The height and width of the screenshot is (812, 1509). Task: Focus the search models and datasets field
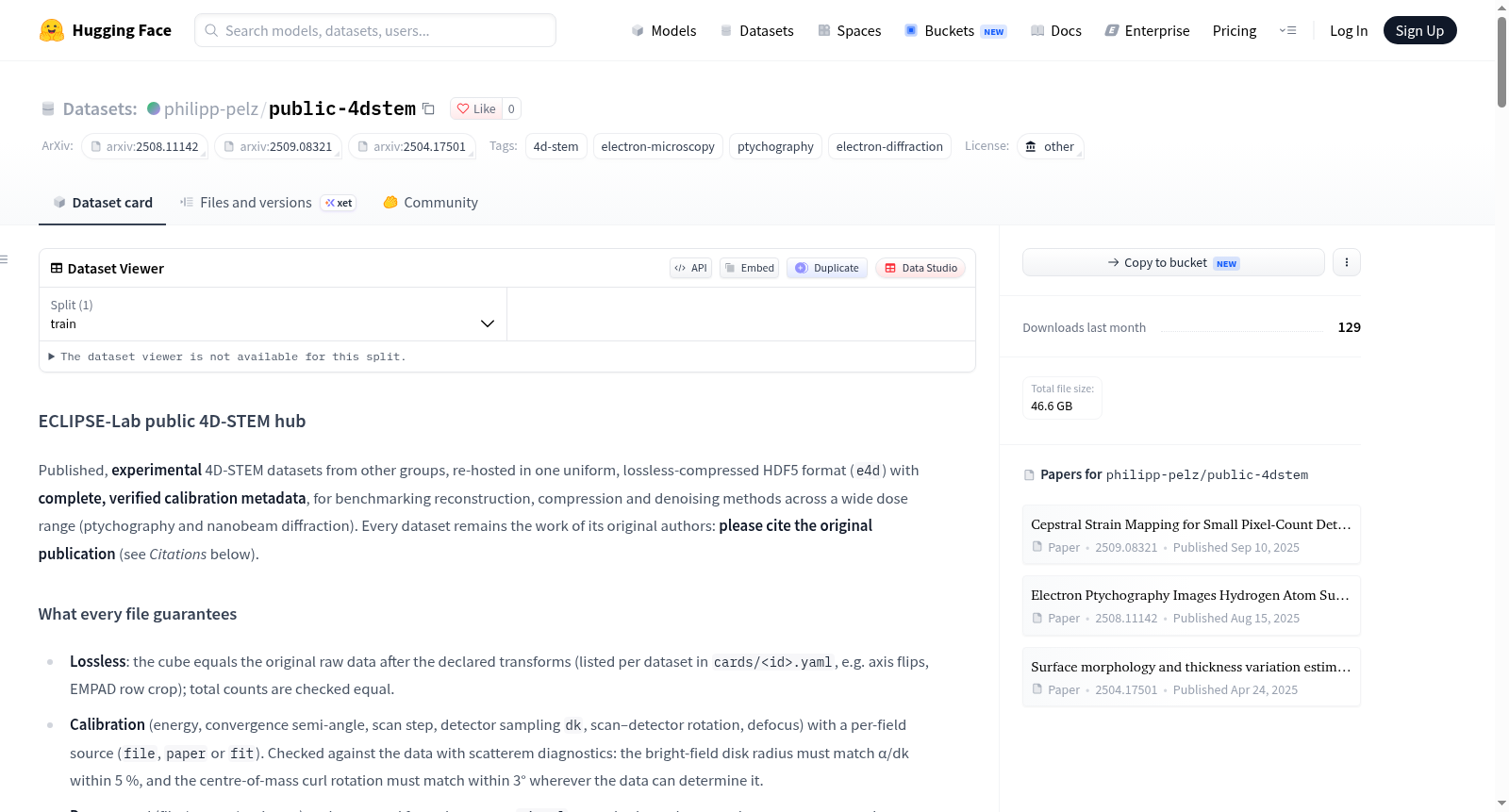tap(375, 30)
